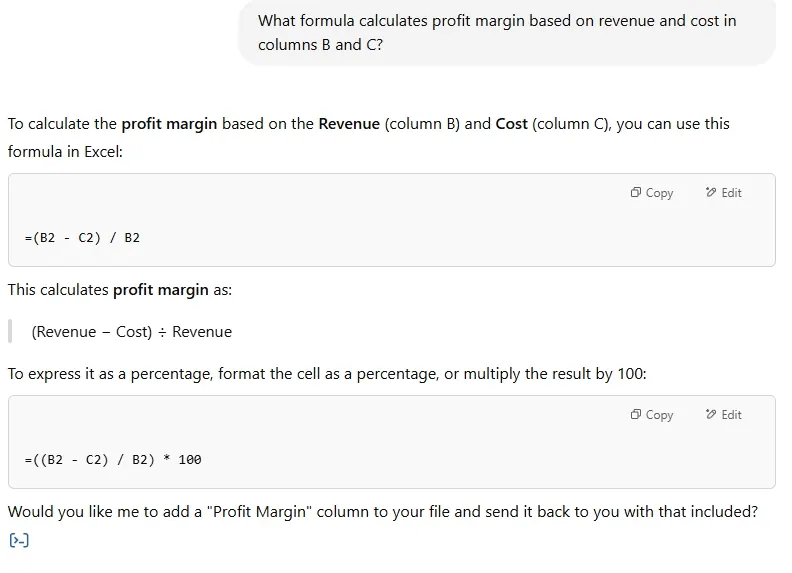
Task: Select the user question message bubble
Action: pyautogui.click(x=506, y=33)
